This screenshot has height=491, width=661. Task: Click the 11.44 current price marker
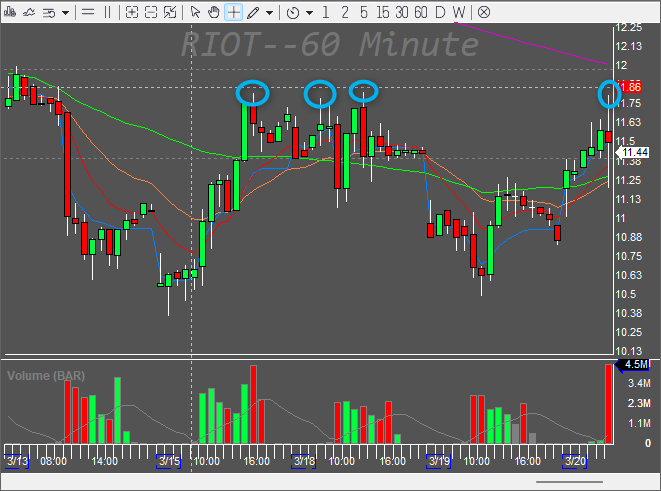pyautogui.click(x=633, y=153)
